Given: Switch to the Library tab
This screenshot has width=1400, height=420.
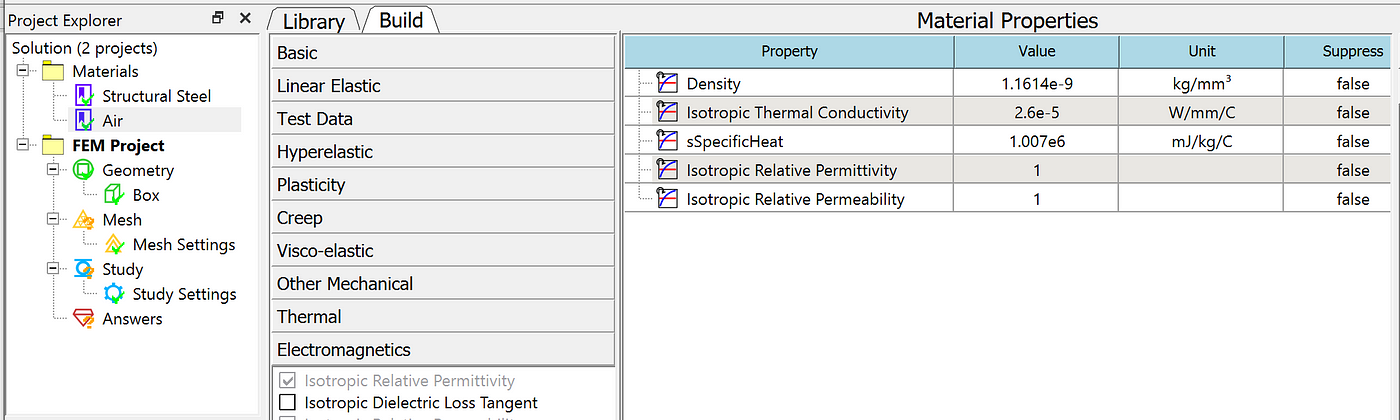Looking at the screenshot, I should point(314,21).
